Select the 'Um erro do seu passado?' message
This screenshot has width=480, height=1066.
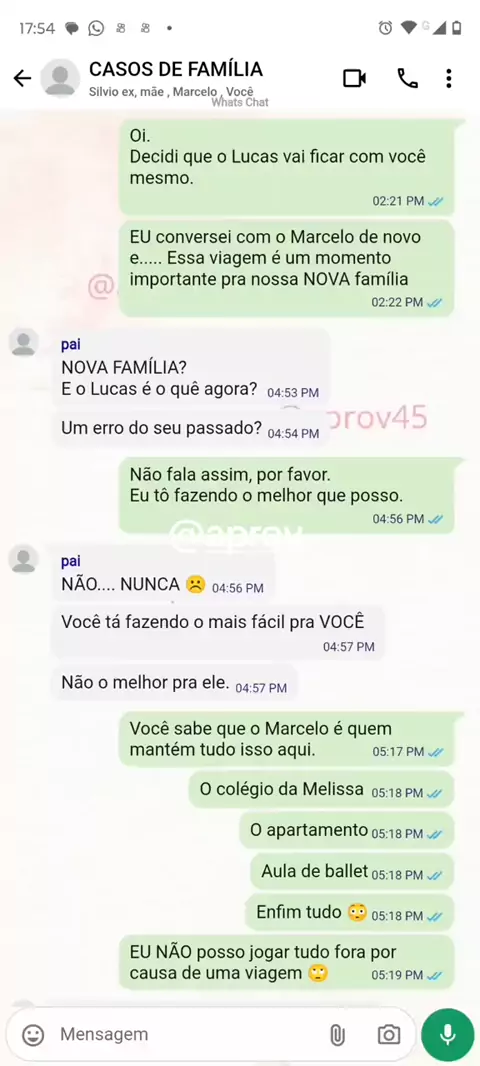pyautogui.click(x=190, y=430)
